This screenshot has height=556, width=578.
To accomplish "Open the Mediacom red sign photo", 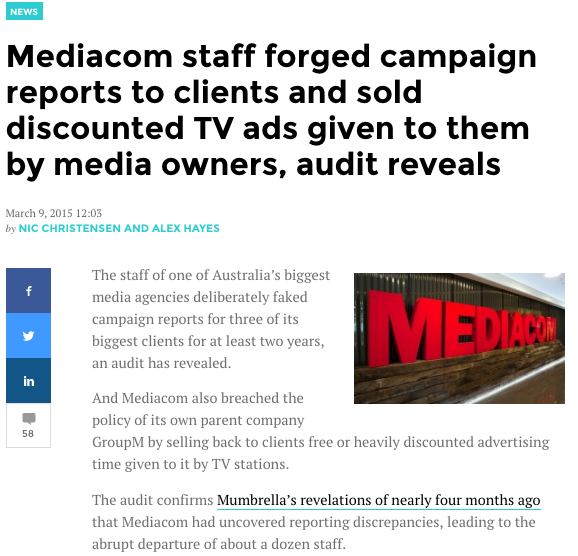I will pos(459,338).
